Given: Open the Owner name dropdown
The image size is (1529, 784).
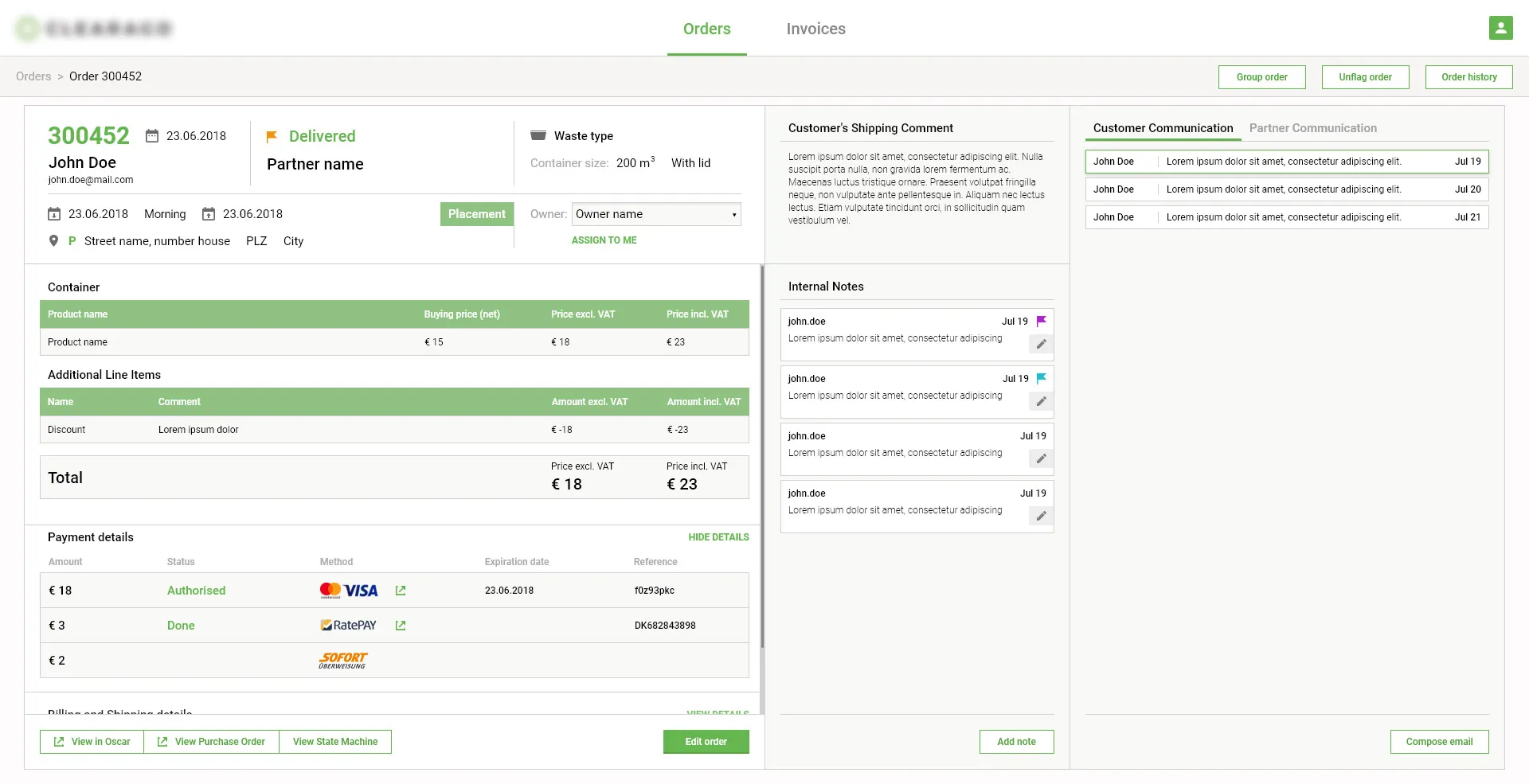Looking at the screenshot, I should click(655, 214).
